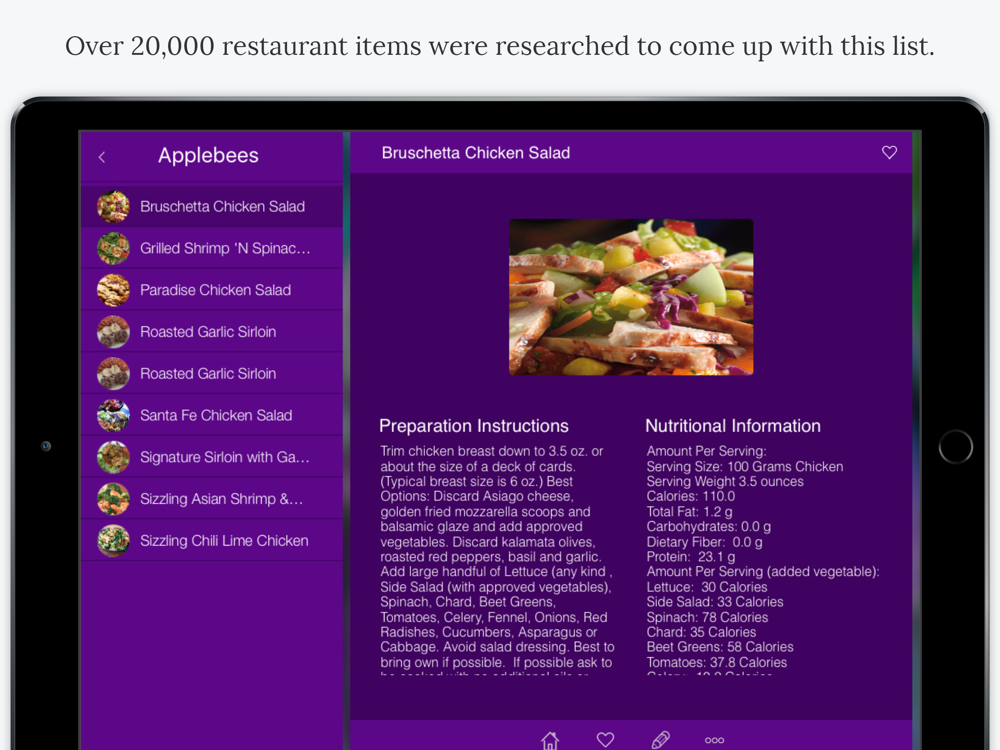Select Signature Sirloin with Garlic item
1000x750 pixels.
click(212, 457)
